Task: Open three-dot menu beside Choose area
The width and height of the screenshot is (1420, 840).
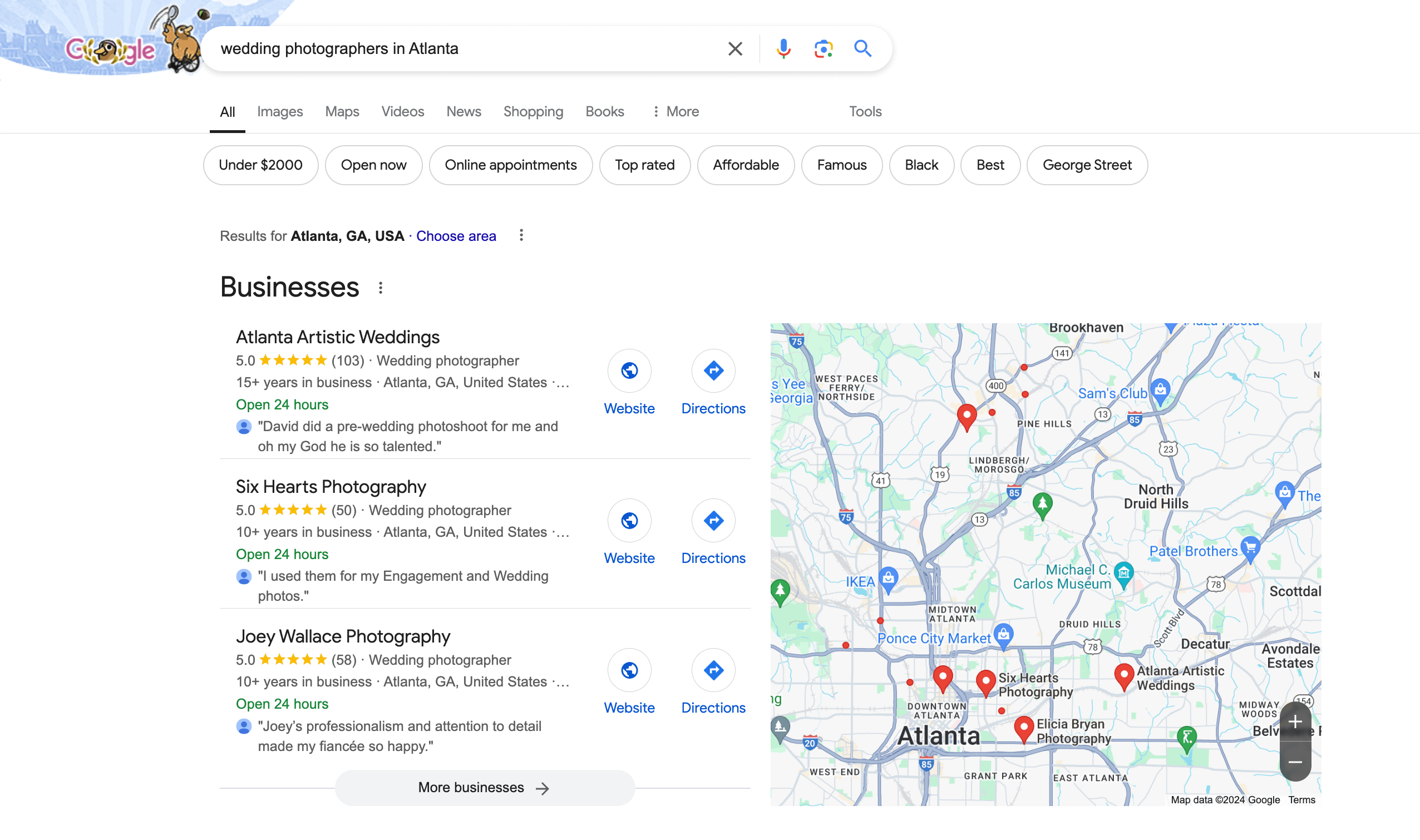Action: tap(521, 235)
